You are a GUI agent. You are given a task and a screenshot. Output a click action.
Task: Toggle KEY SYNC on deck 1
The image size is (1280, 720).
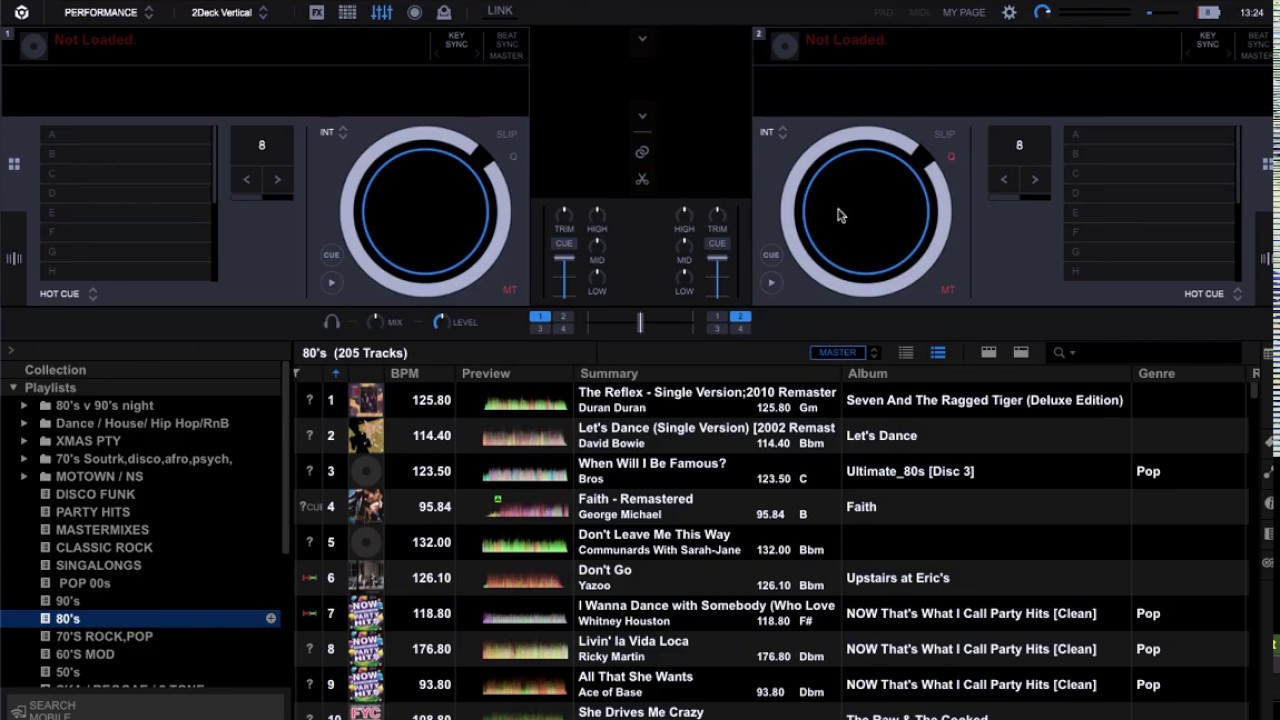click(456, 40)
